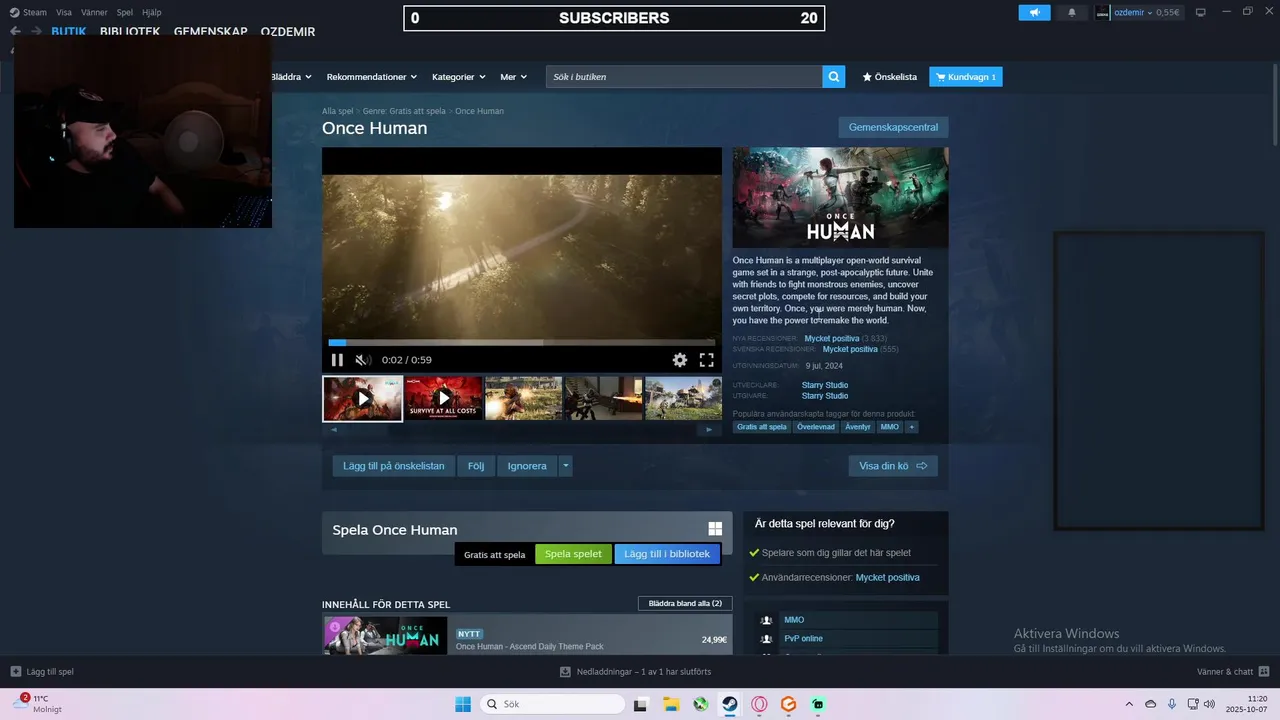The image size is (1280, 720).
Task: Click Mycket positiva user reviews link
Action: click(887, 577)
